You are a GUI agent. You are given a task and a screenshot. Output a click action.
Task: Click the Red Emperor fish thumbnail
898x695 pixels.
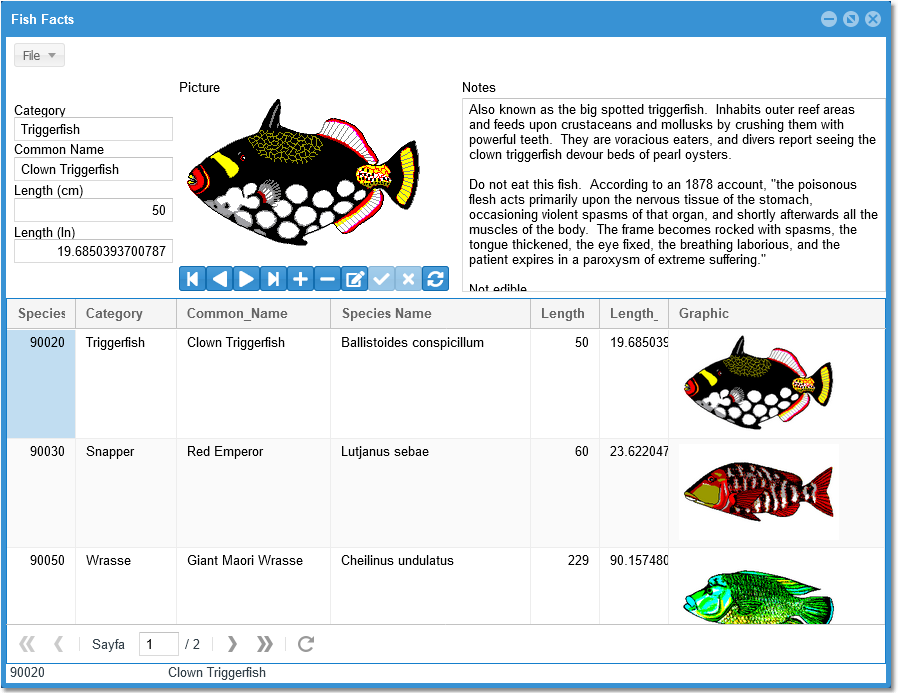pyautogui.click(x=758, y=492)
